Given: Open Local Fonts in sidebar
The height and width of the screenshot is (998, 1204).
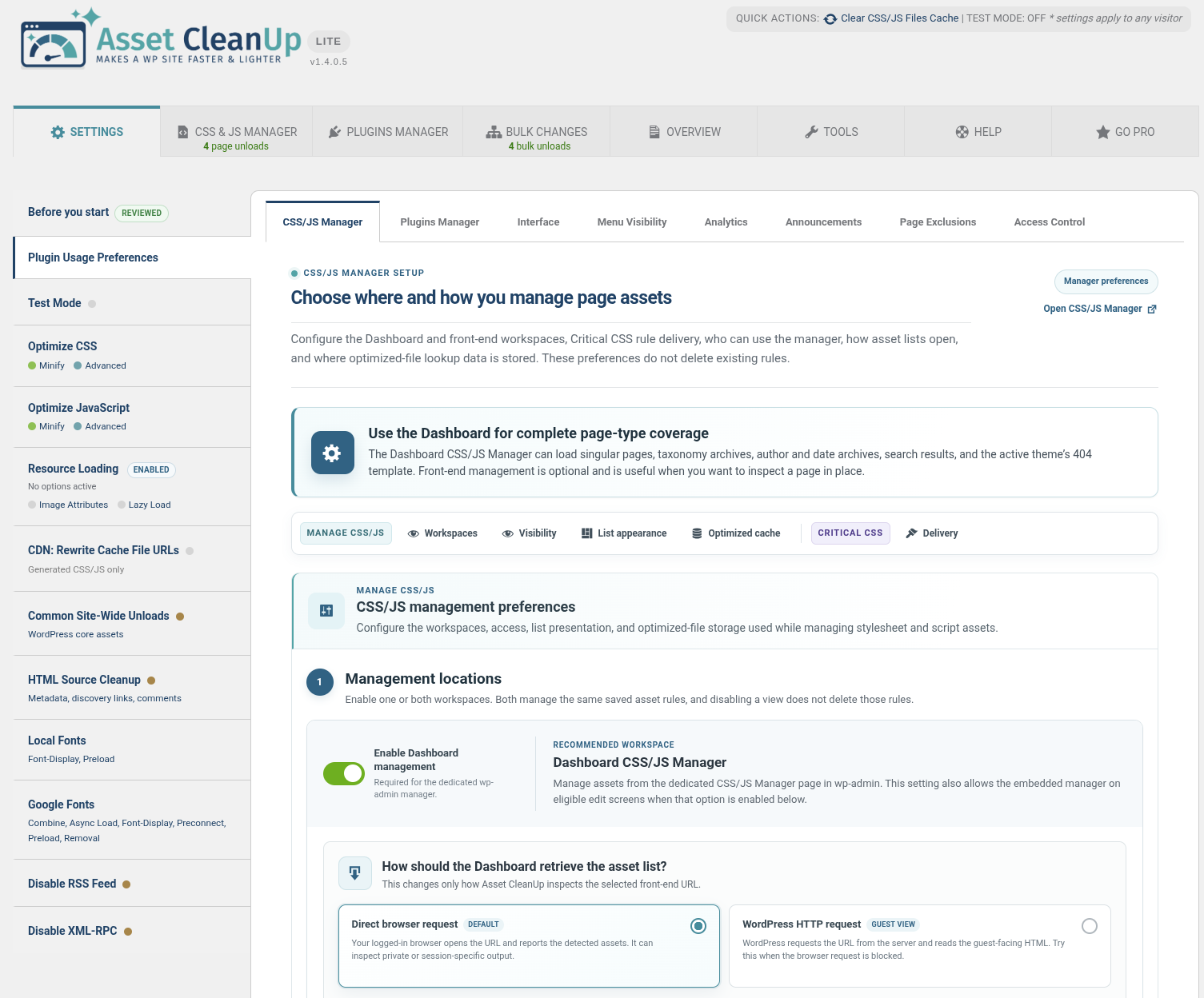Looking at the screenshot, I should [x=132, y=749].
